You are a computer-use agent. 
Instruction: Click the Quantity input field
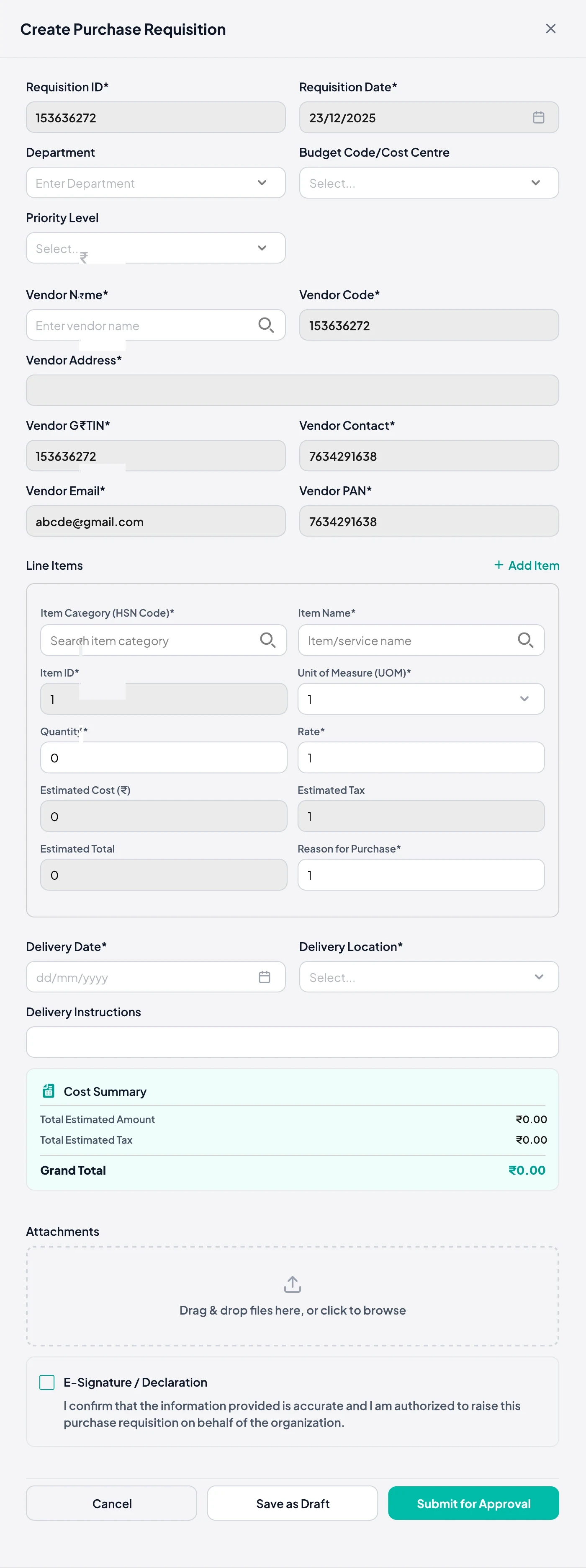tap(164, 758)
